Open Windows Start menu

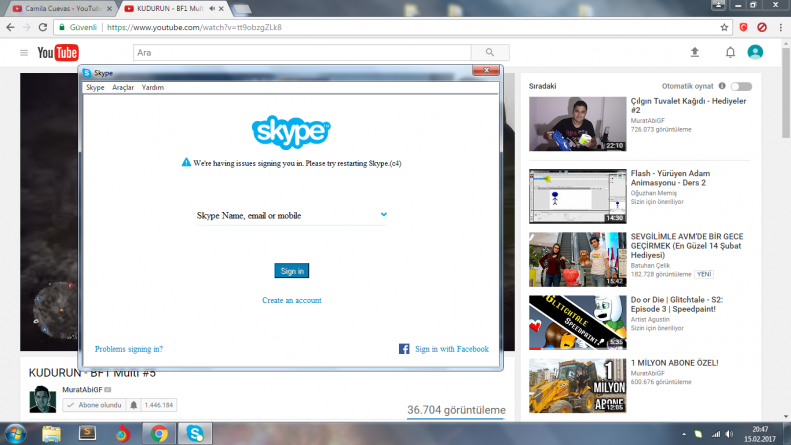pyautogui.click(x=16, y=434)
